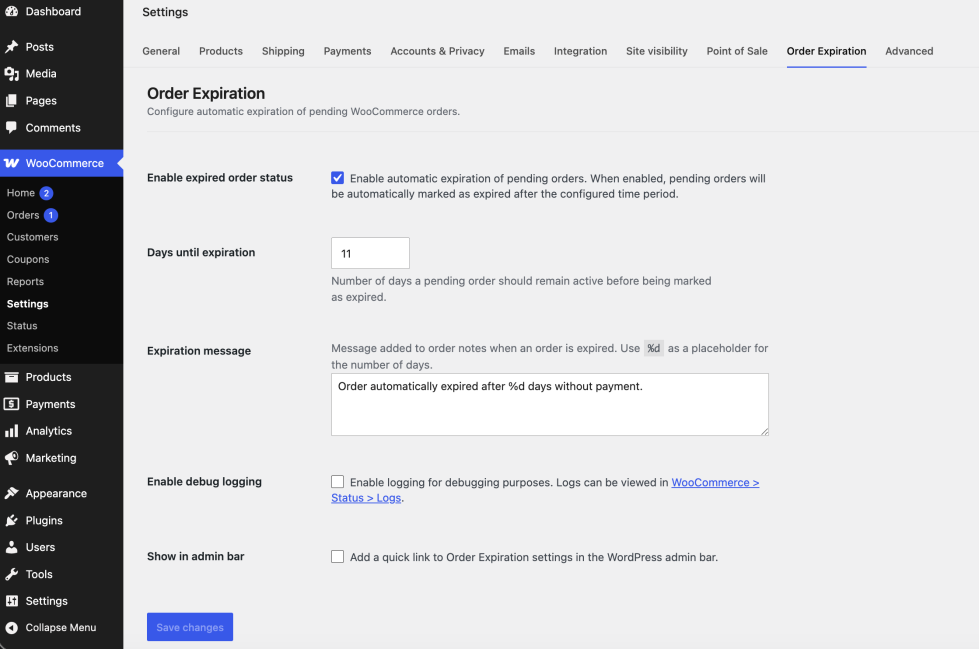Click the Home badge showing 2
The width and height of the screenshot is (979, 649).
46,193
